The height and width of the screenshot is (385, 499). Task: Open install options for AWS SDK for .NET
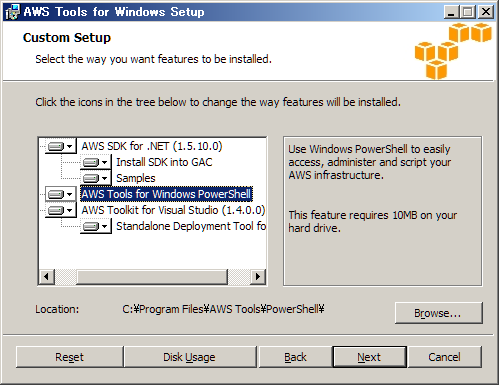tap(61, 146)
